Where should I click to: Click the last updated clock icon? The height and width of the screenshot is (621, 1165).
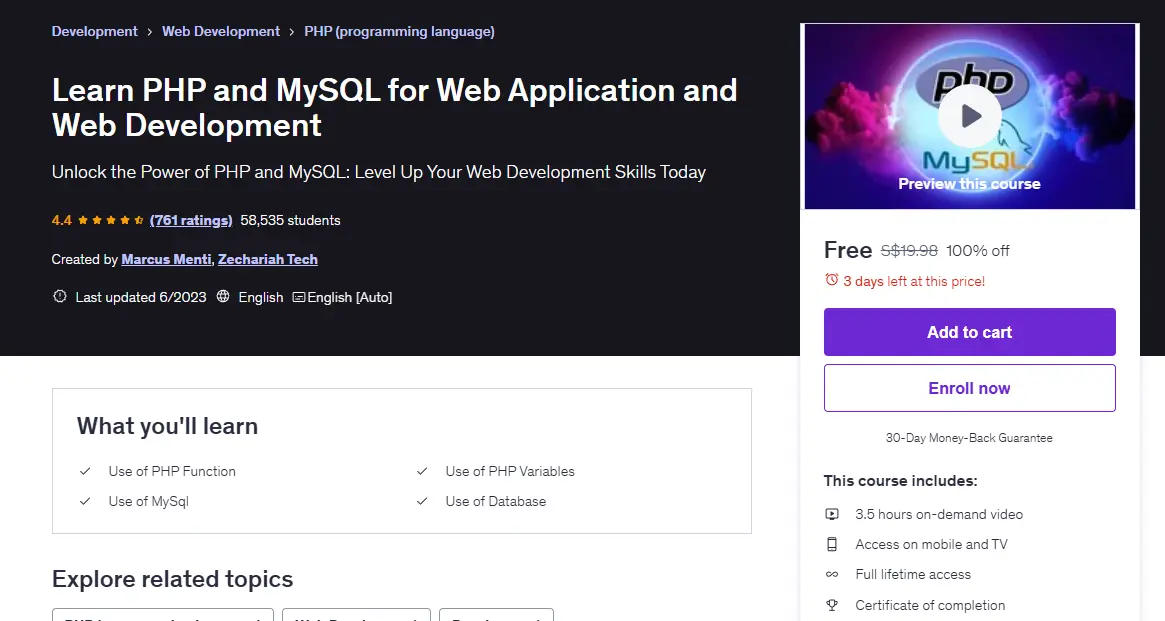(59, 296)
